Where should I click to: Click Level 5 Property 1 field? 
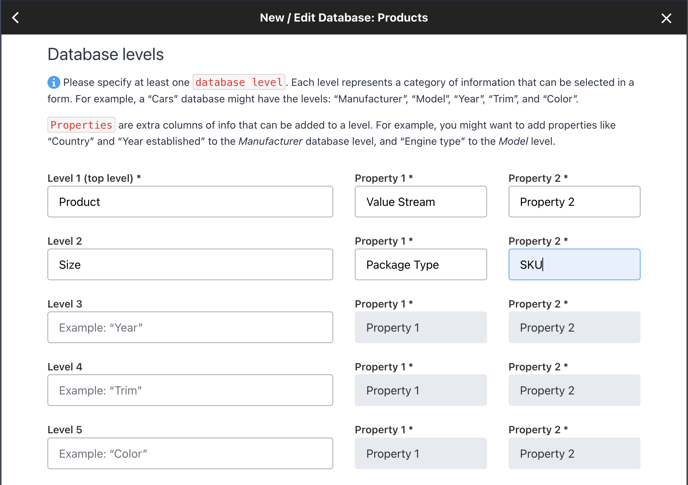[x=420, y=453]
